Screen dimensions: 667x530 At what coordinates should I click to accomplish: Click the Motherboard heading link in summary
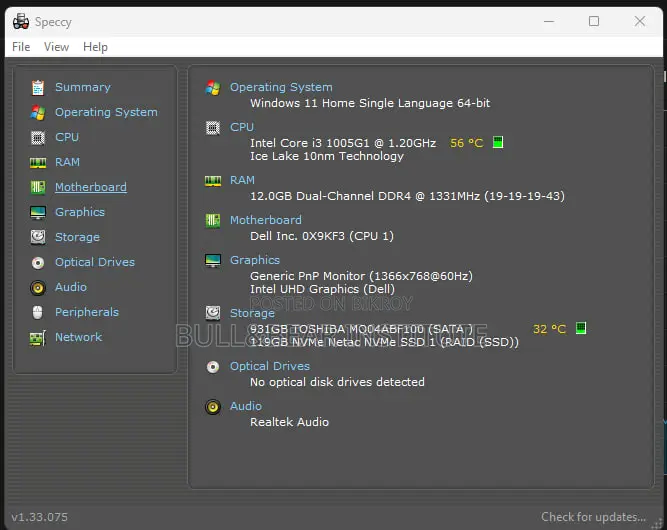point(266,220)
